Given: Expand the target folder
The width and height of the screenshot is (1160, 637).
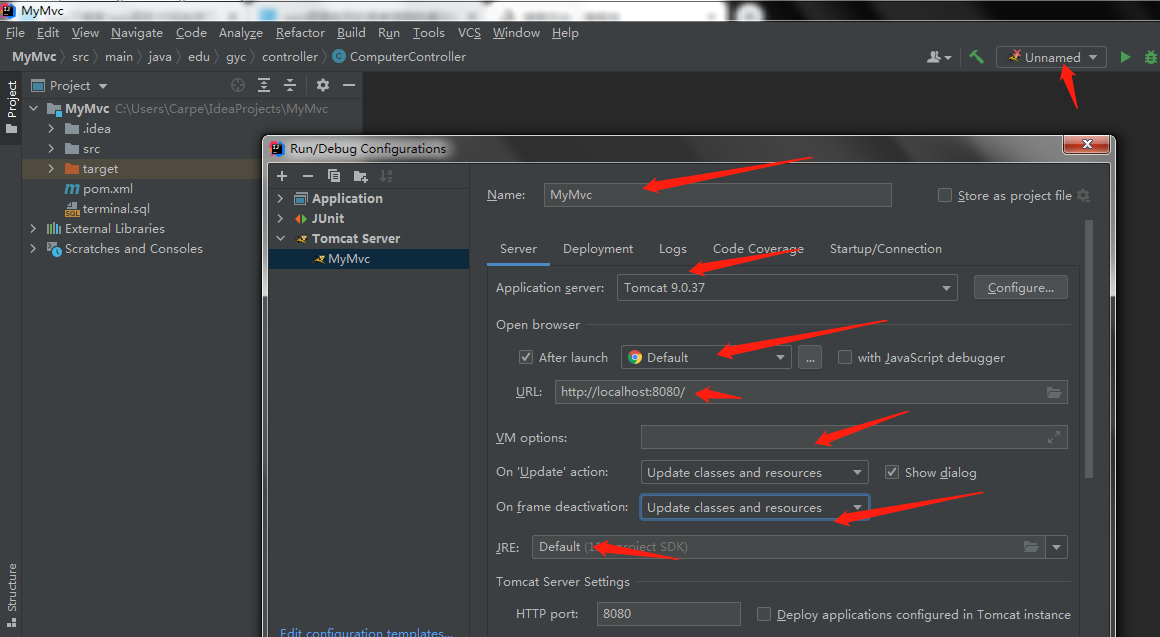Looking at the screenshot, I should pyautogui.click(x=51, y=168).
